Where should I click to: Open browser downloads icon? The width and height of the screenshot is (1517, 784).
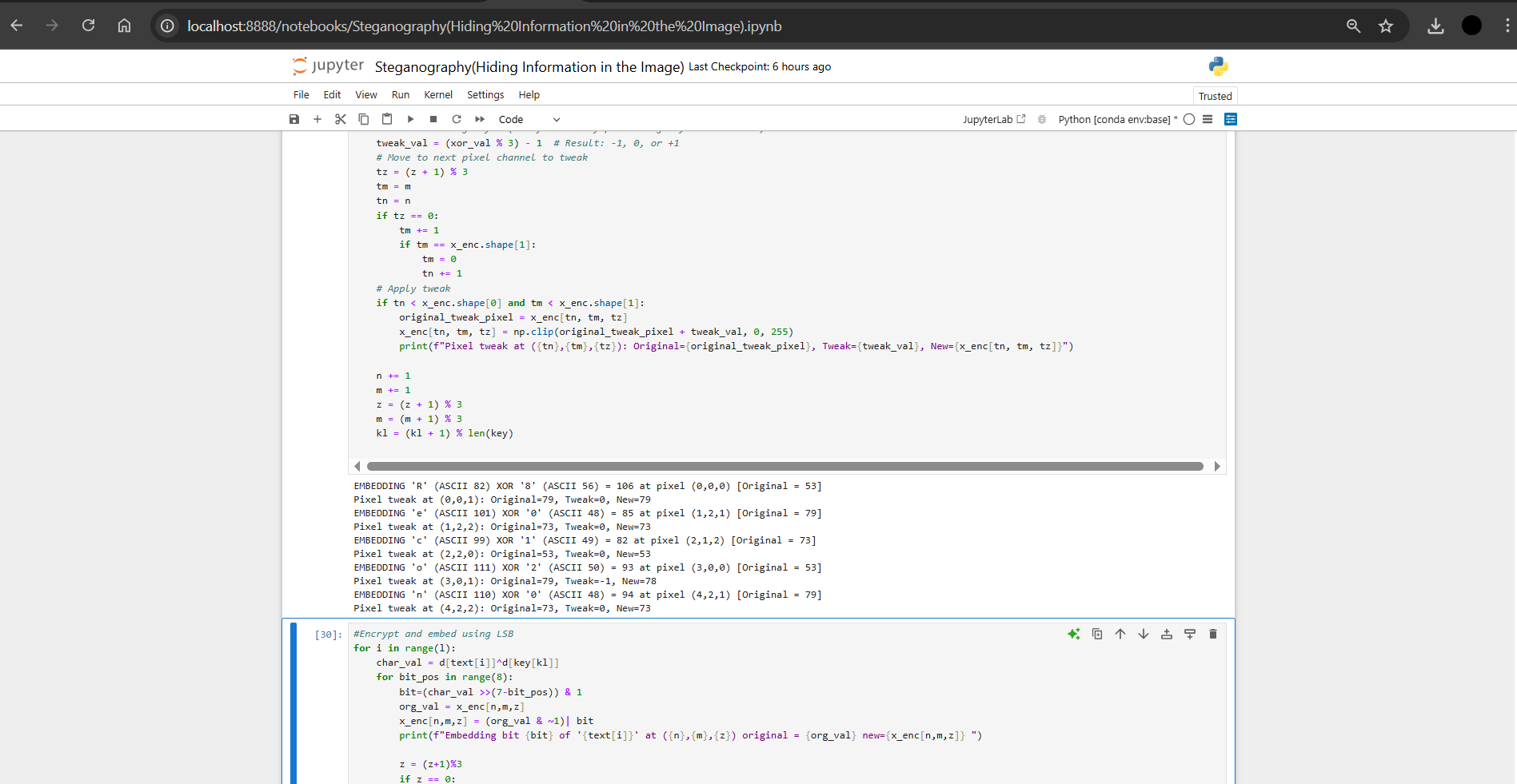pos(1436,26)
